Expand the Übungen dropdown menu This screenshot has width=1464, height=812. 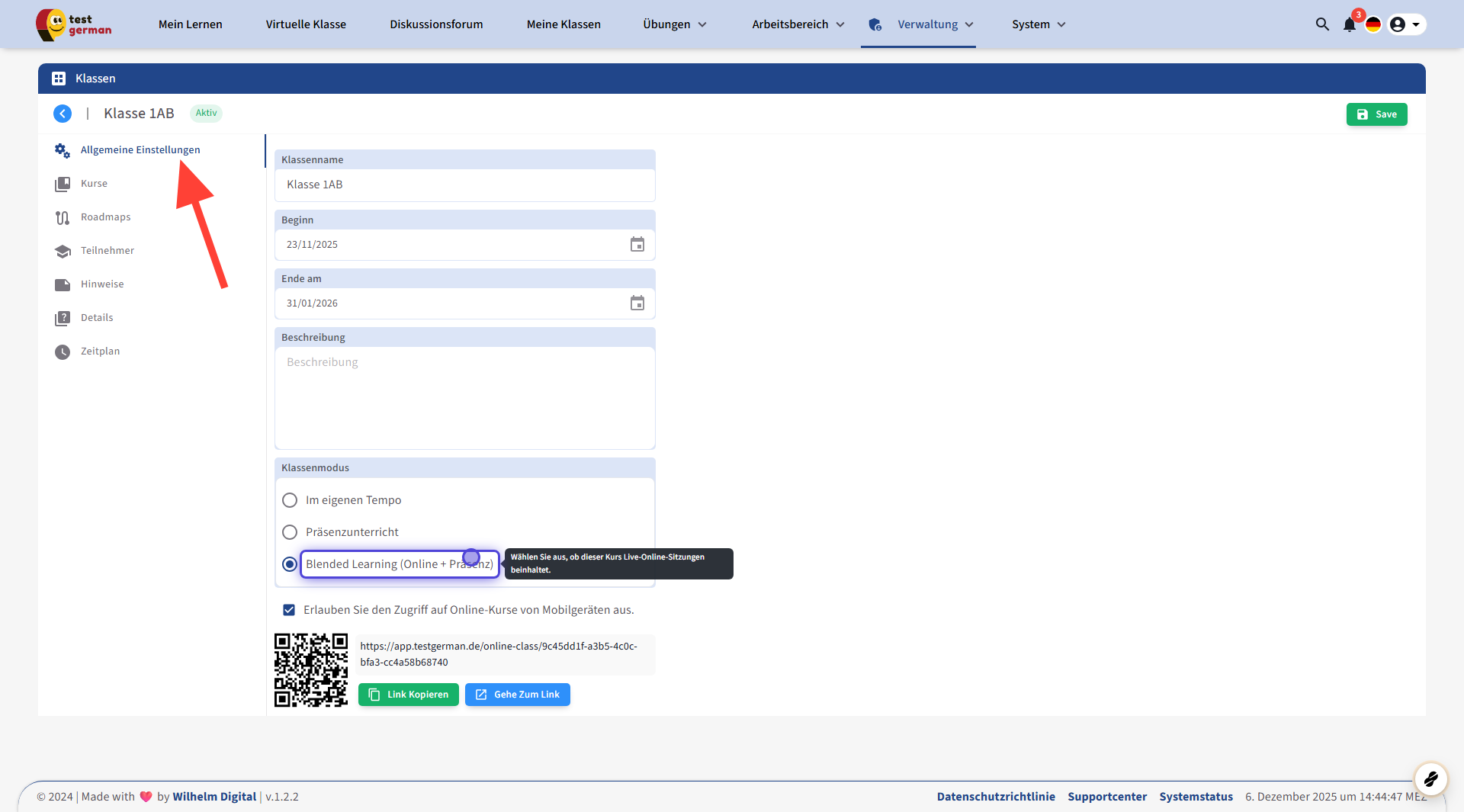(x=675, y=24)
